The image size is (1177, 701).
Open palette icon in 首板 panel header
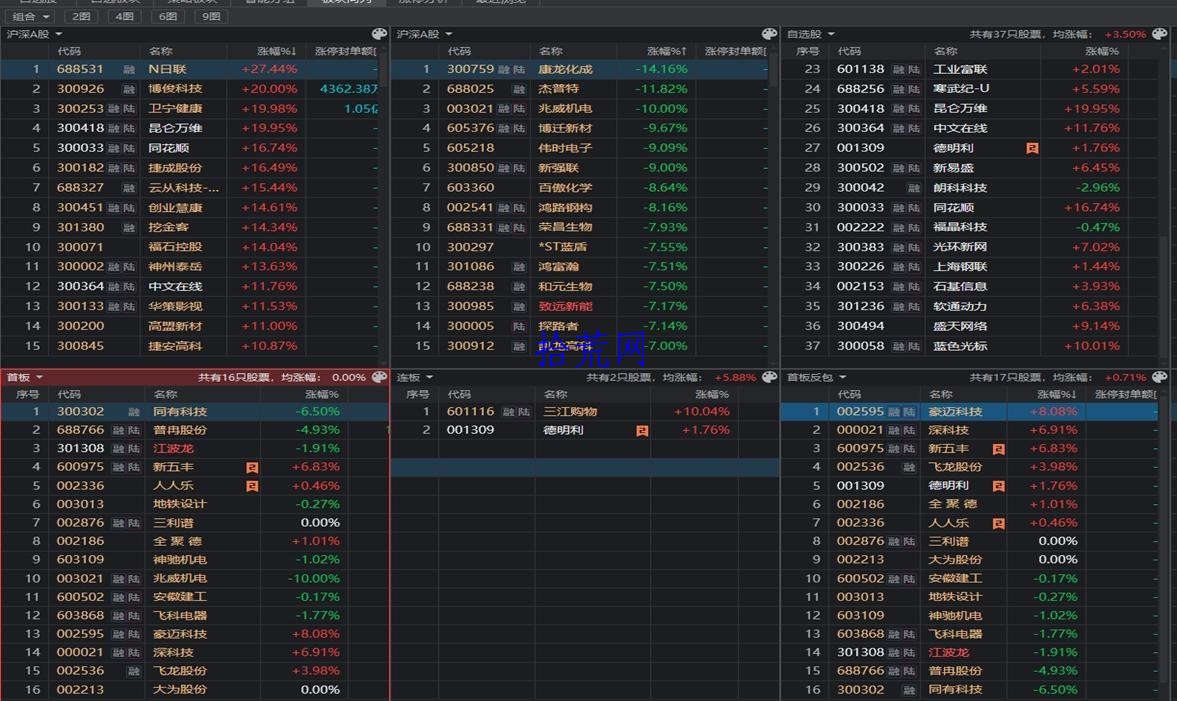[x=380, y=377]
